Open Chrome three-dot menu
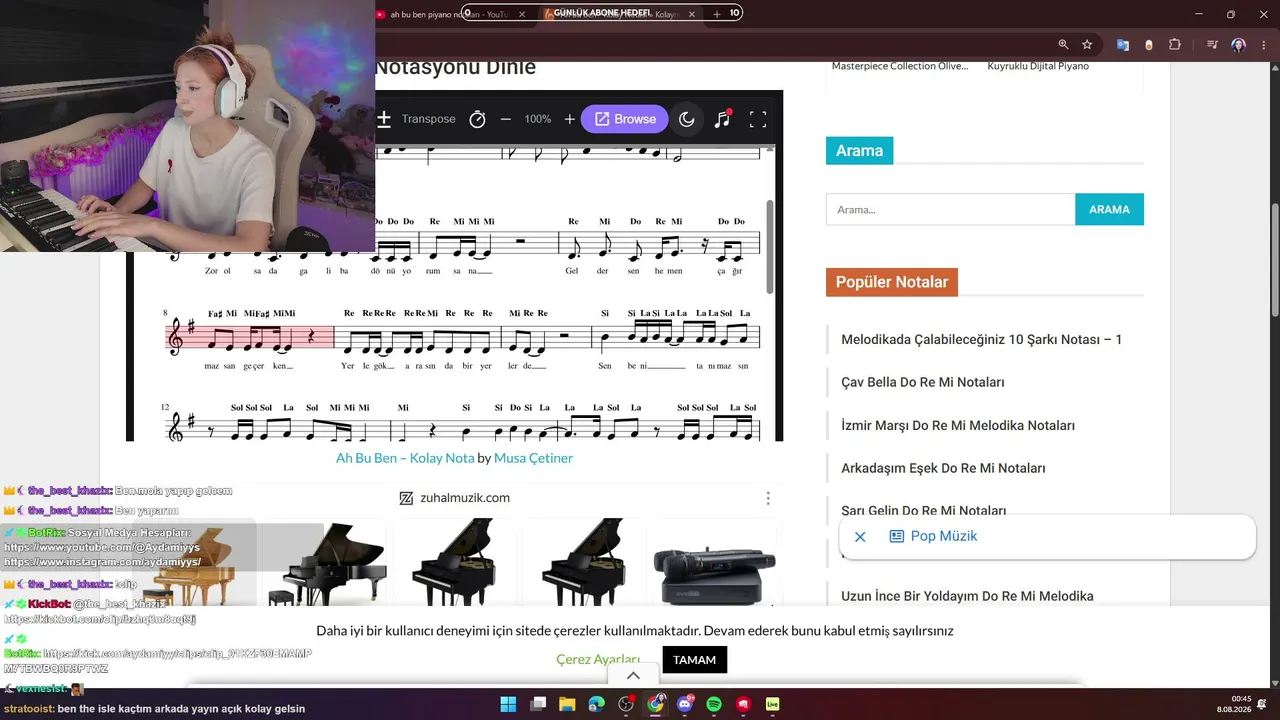 coord(1264,44)
